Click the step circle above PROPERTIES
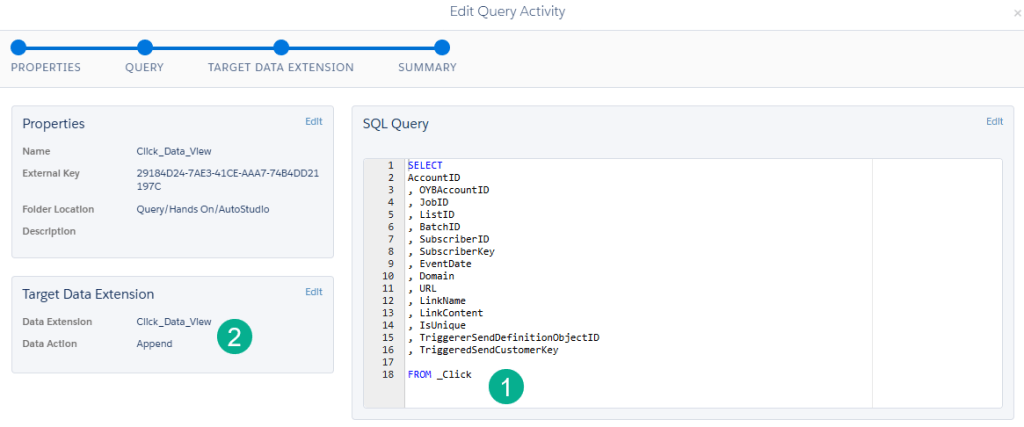1024x427 pixels. (x=19, y=47)
